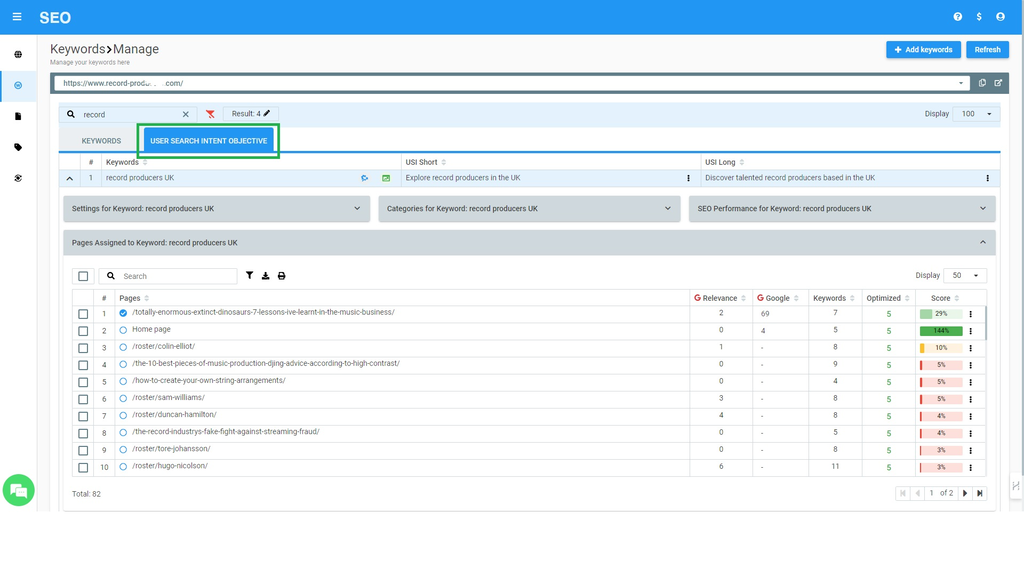Sort by Relevance column
The width and height of the screenshot is (1024, 576).
(x=720, y=298)
